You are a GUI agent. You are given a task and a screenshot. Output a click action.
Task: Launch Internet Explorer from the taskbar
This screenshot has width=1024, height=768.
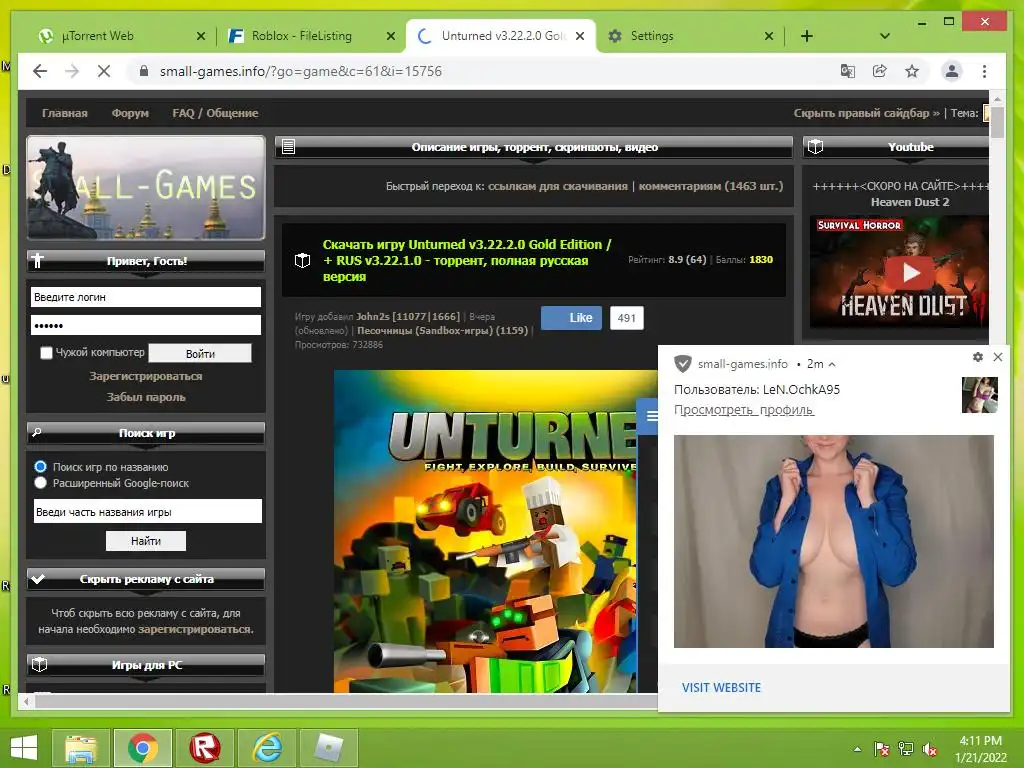point(267,748)
